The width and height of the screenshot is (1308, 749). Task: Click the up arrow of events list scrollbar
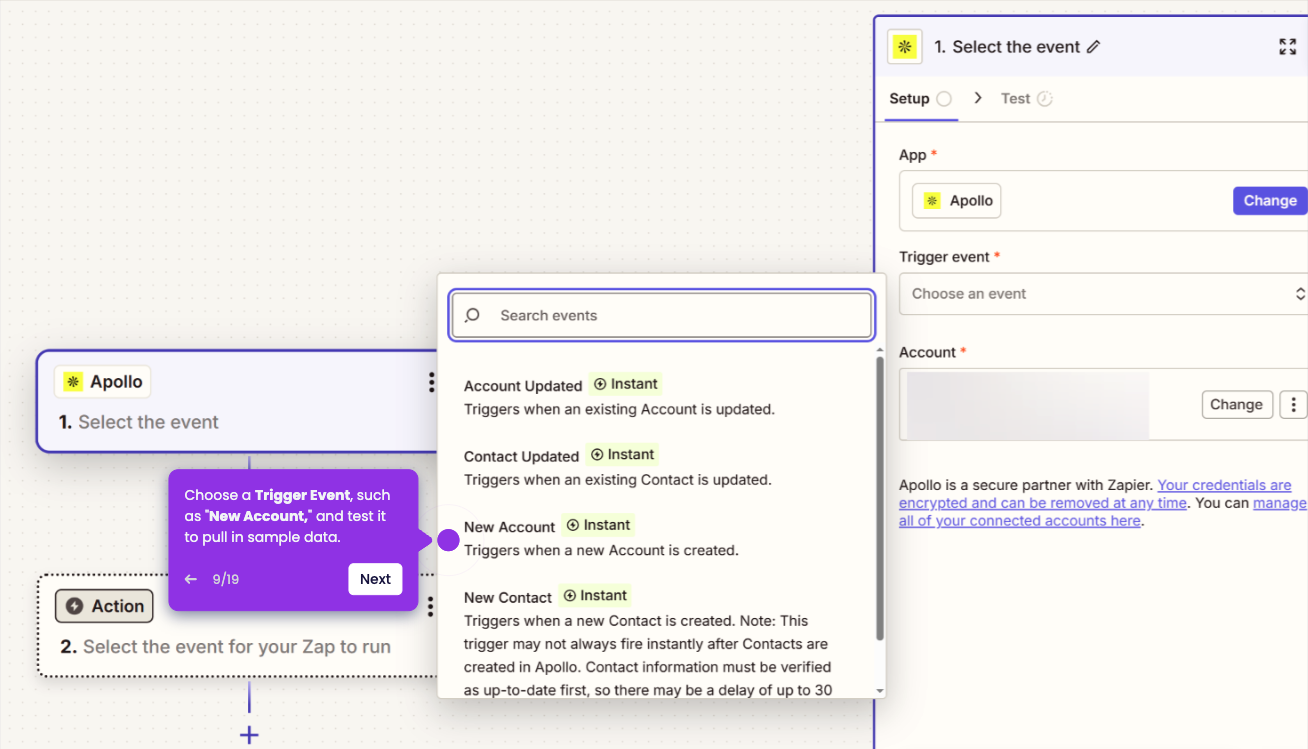point(880,350)
